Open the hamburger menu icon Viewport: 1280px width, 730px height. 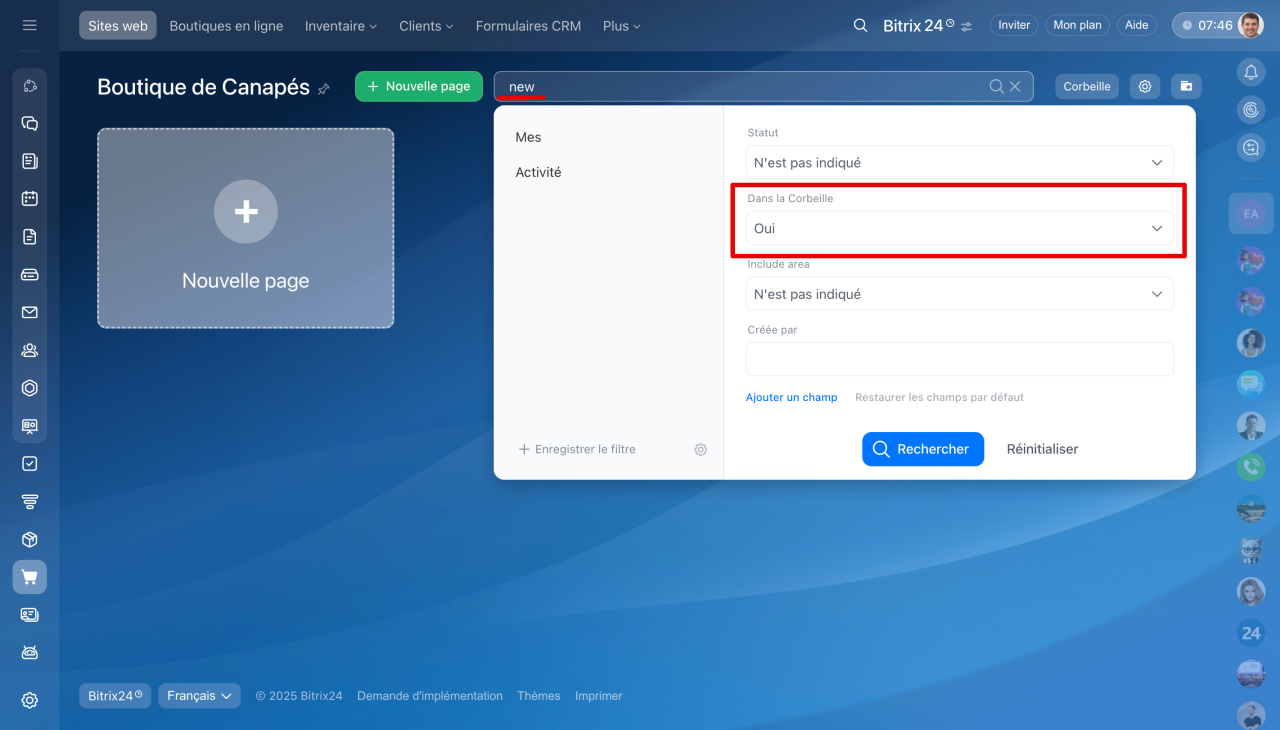30,25
